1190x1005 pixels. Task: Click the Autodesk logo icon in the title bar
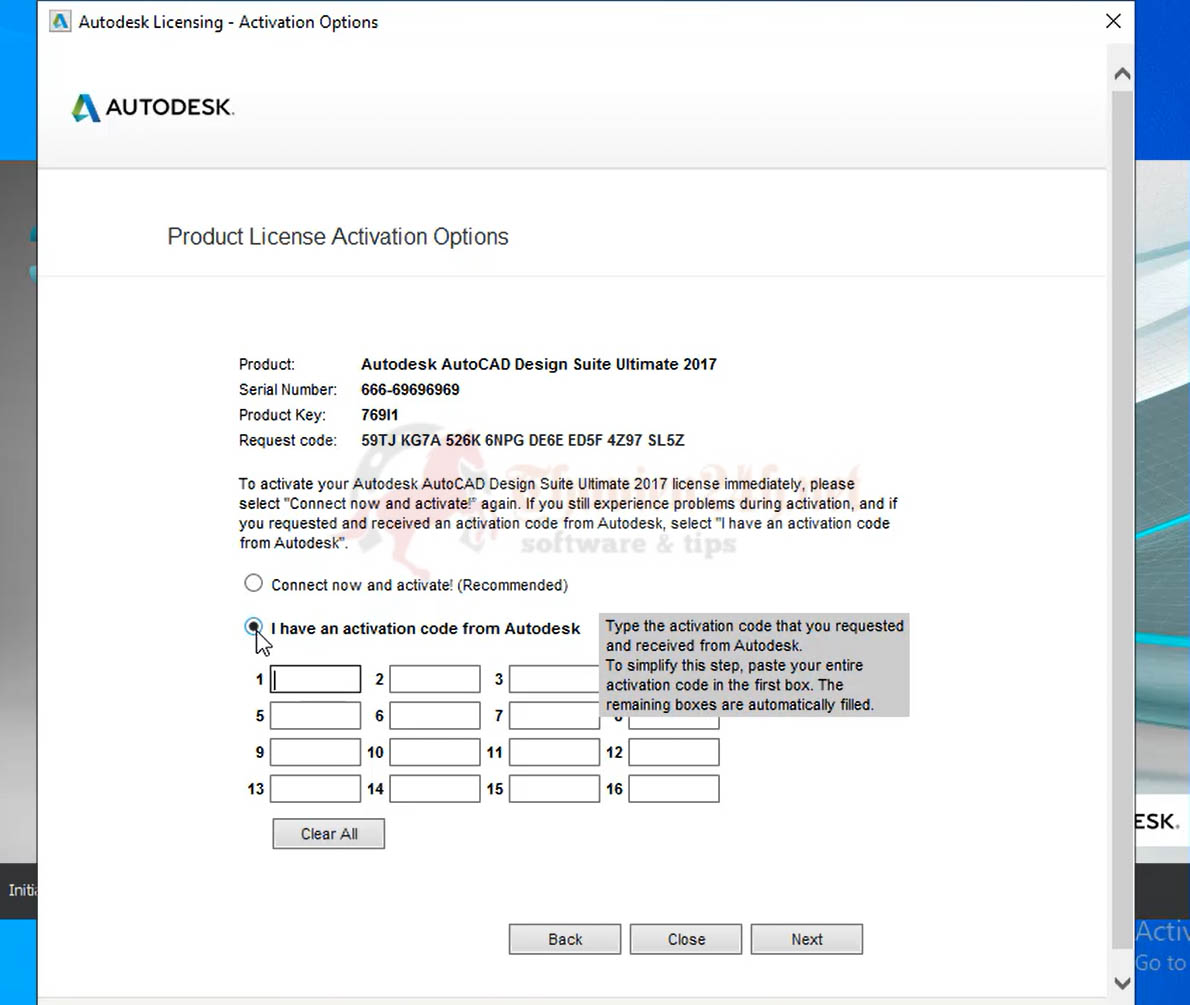[59, 20]
